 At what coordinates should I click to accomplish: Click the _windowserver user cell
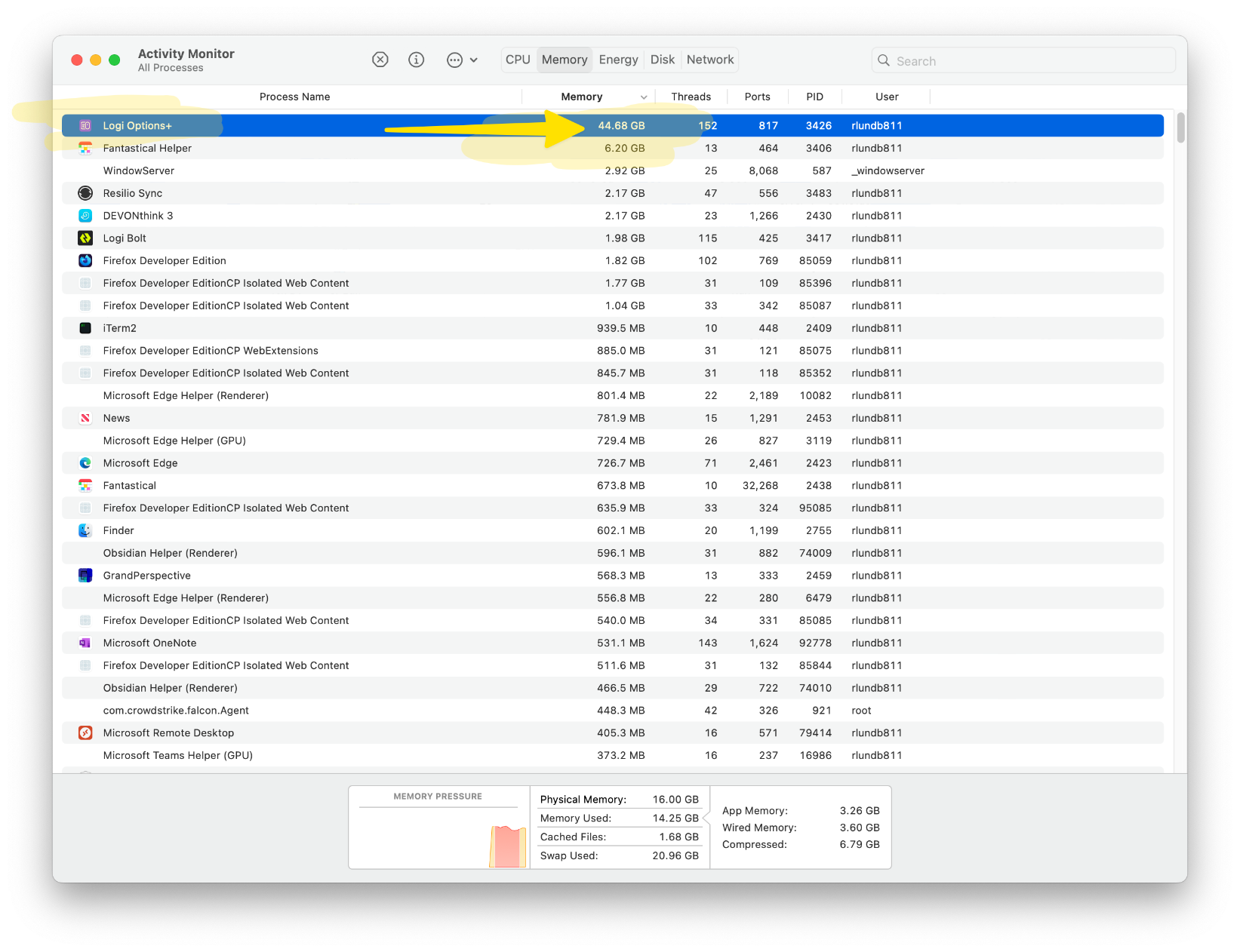888,171
